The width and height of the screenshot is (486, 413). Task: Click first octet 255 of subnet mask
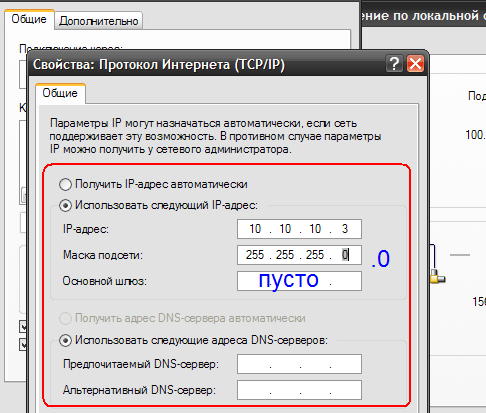[x=255, y=255]
